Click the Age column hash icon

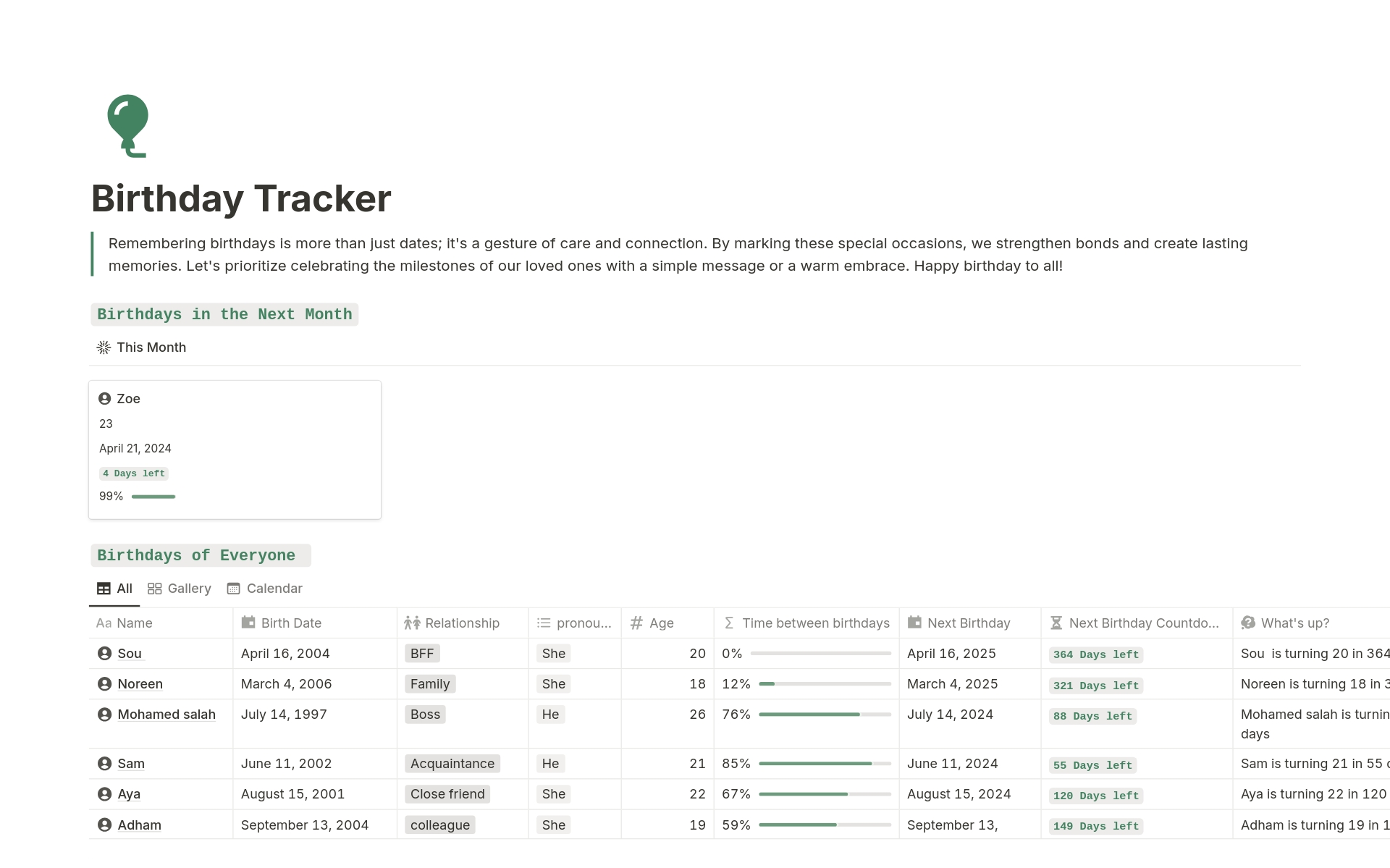pyautogui.click(x=637, y=623)
